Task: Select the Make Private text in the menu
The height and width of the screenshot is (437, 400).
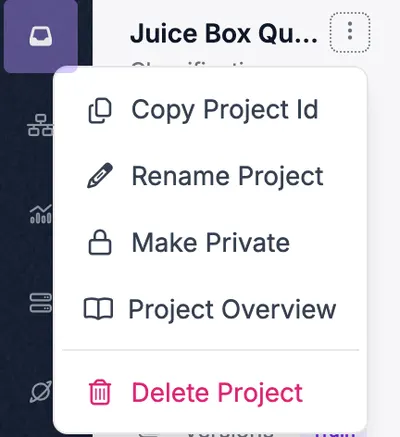Action: 211,242
